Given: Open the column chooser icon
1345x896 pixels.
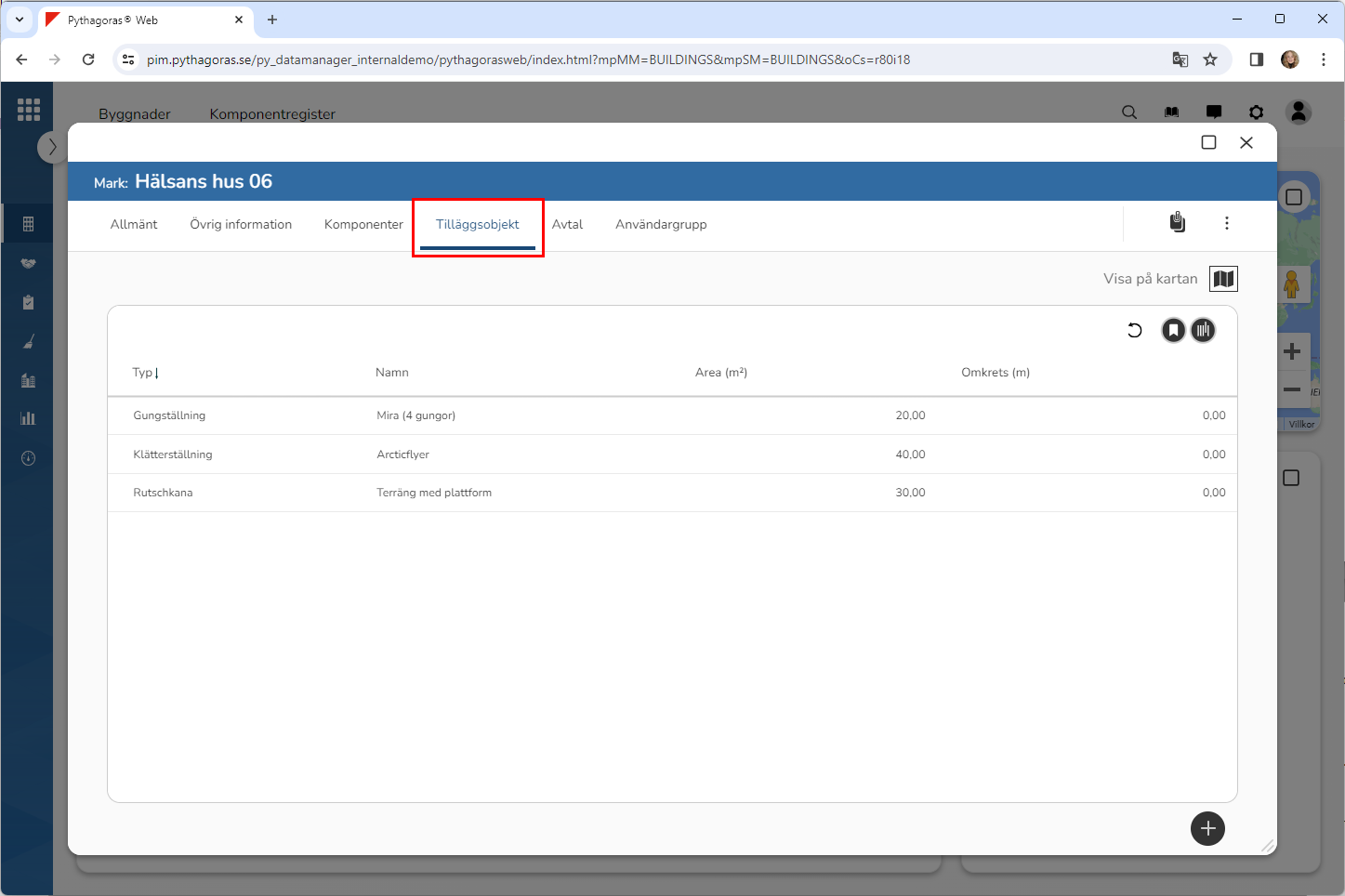Looking at the screenshot, I should [1203, 330].
